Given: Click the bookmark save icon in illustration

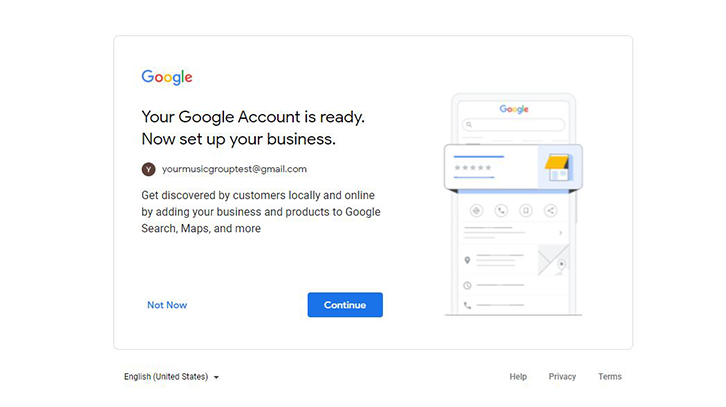Looking at the screenshot, I should pyautogui.click(x=526, y=211).
